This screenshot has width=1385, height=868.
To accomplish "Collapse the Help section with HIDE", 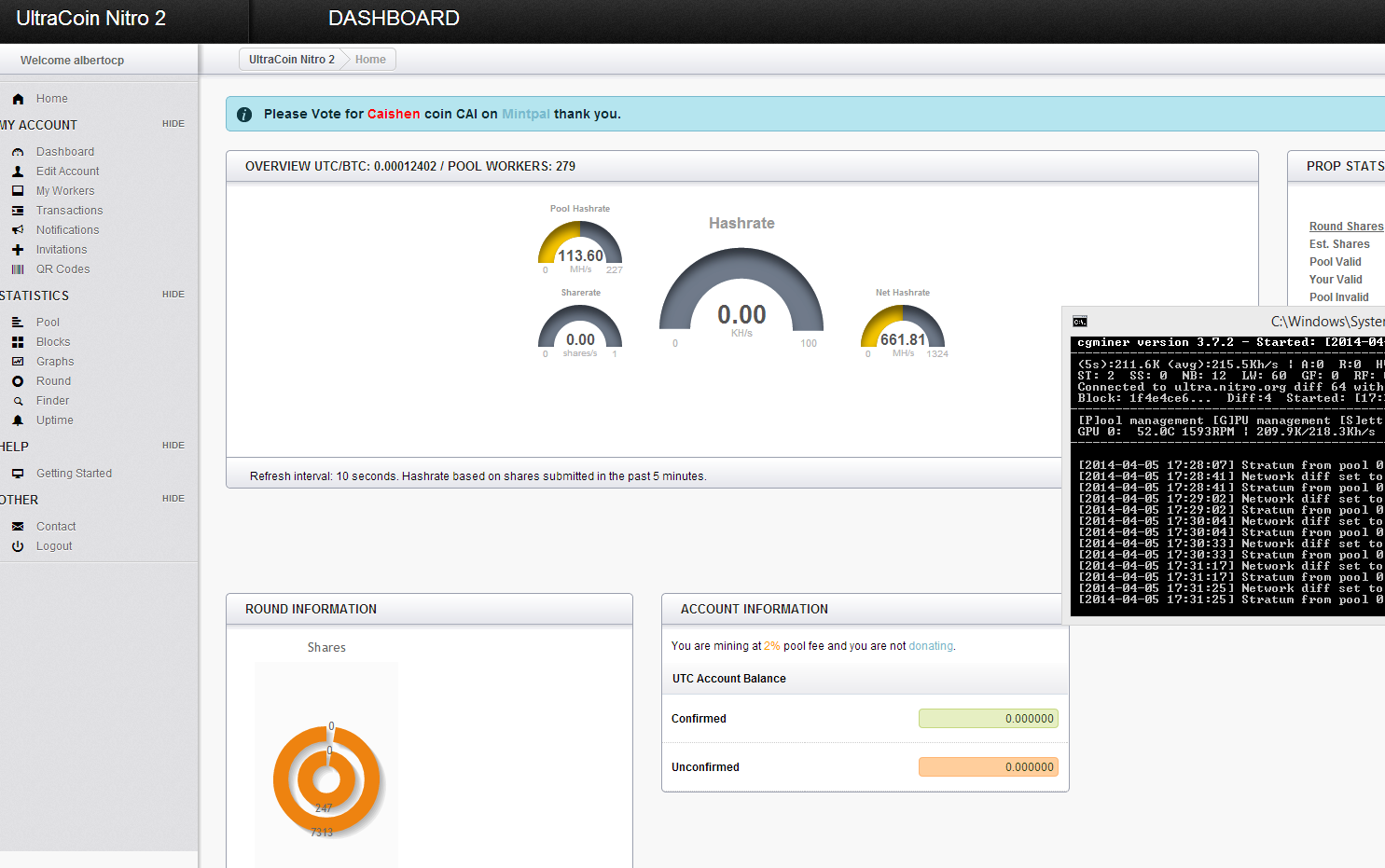I will click(x=173, y=446).
